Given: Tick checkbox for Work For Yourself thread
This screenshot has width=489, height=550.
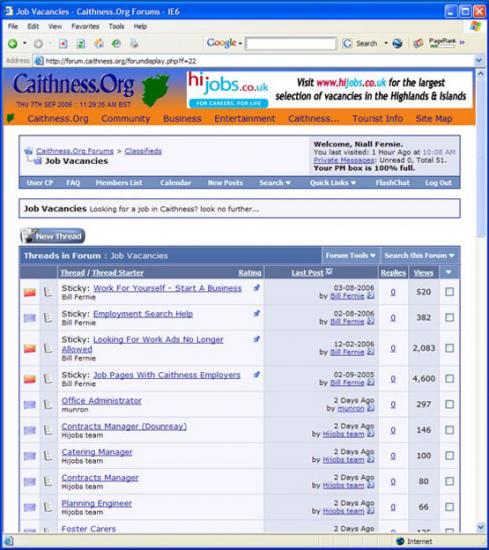Looking at the screenshot, I should tap(449, 292).
